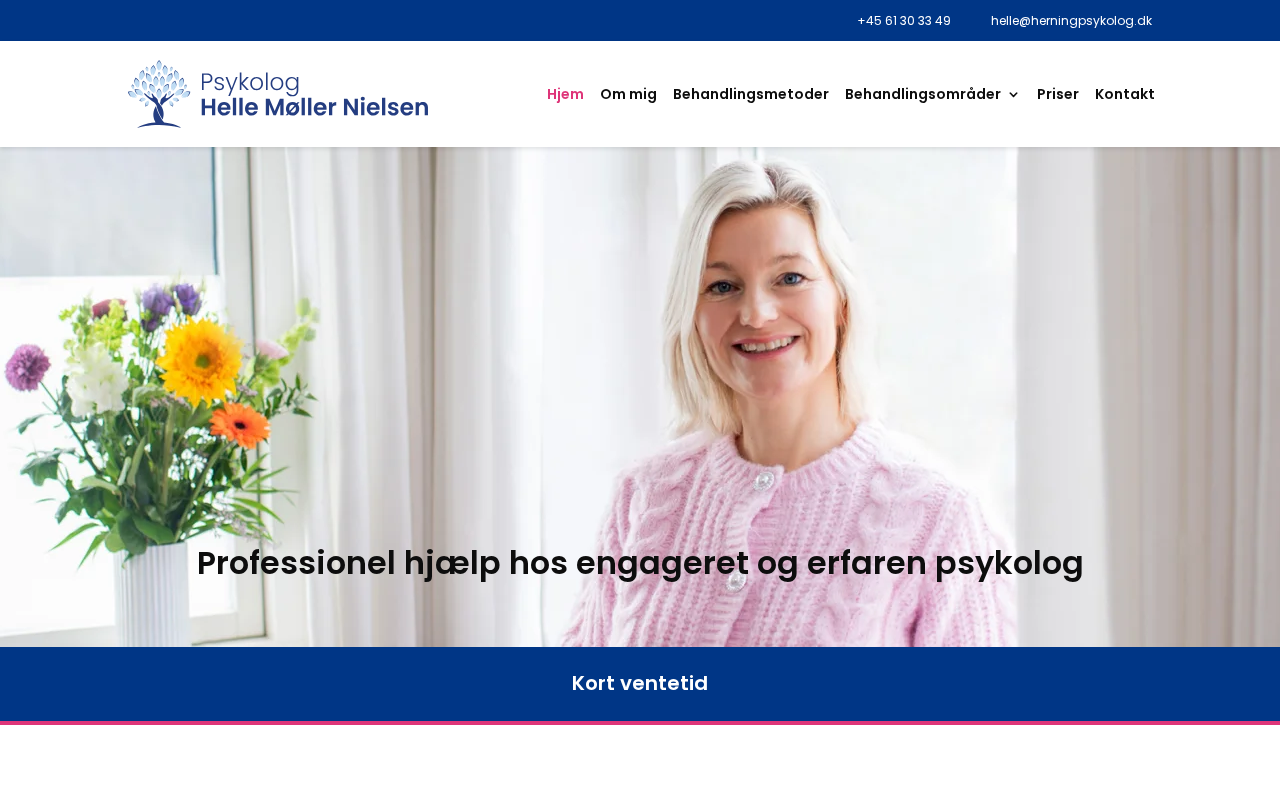Click the tree logo icon
Screen dimensions: 1280x800
pos(159,94)
